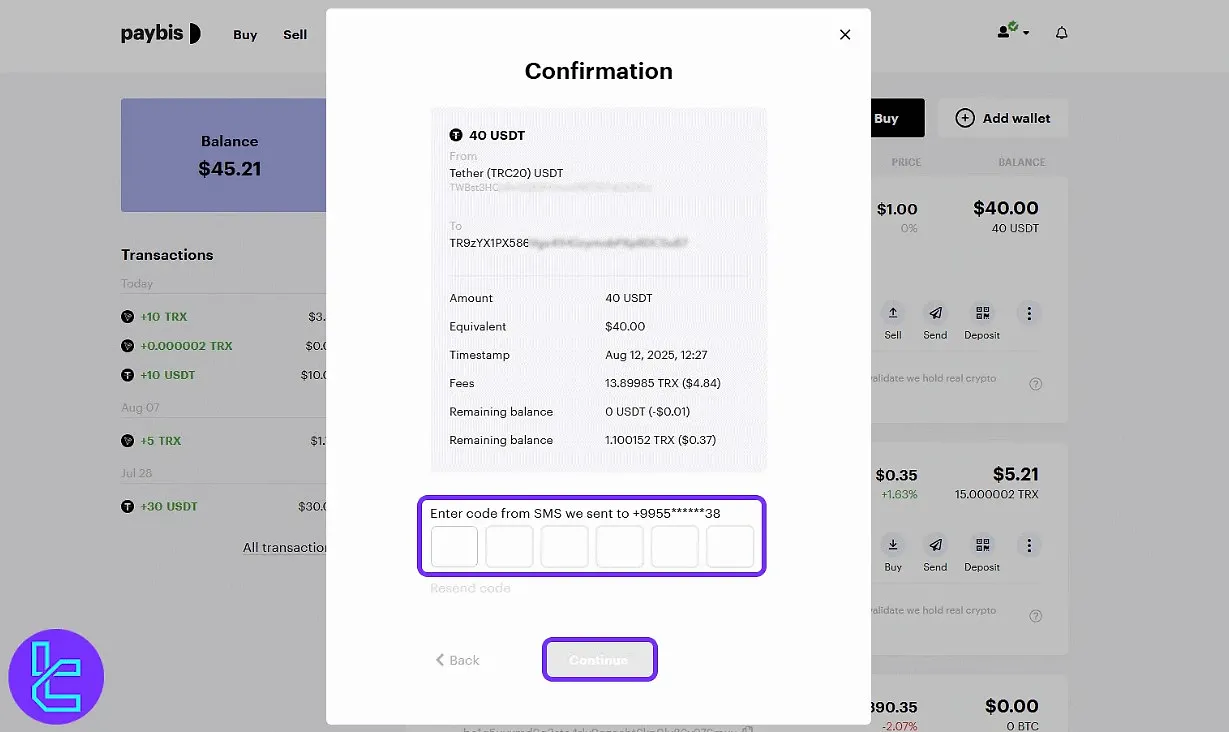Click the Resend code link
The width and height of the screenshot is (1229, 732).
click(470, 589)
